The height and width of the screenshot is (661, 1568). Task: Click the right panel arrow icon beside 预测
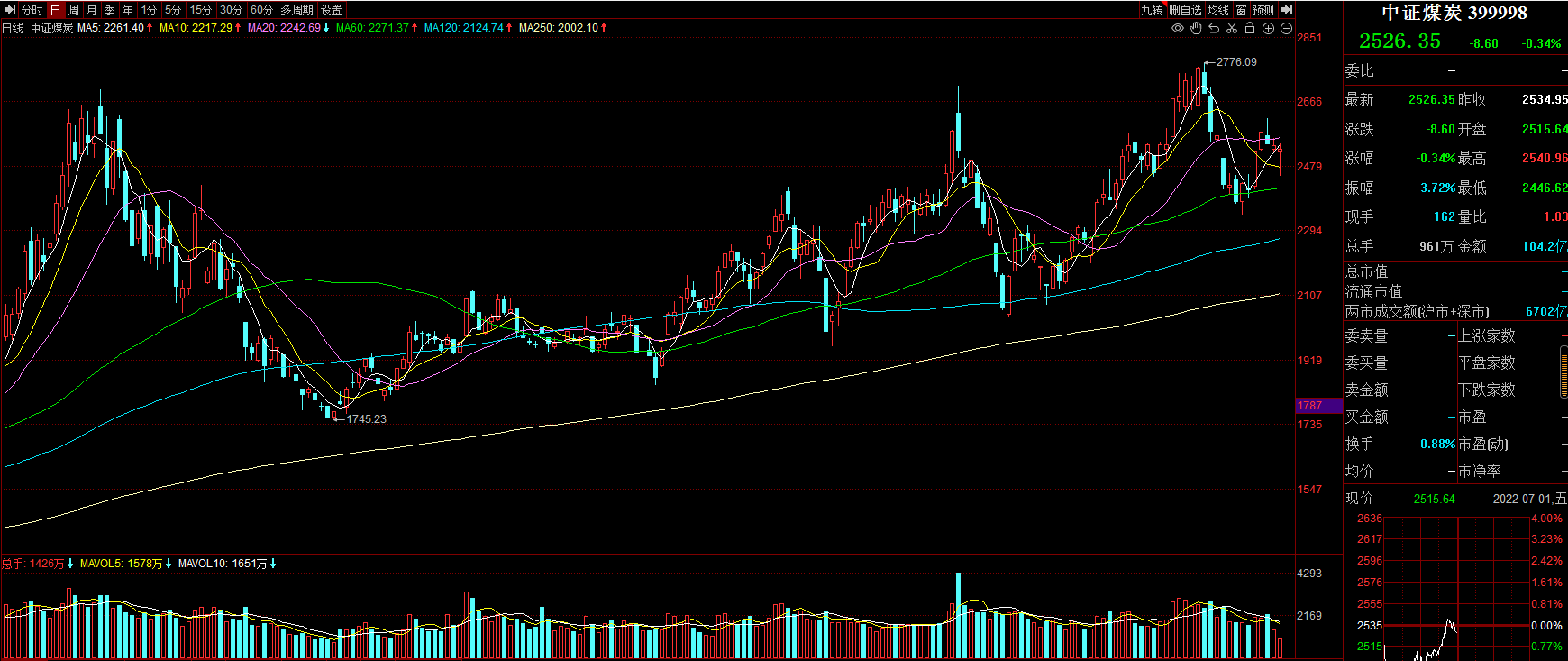coord(1287,10)
